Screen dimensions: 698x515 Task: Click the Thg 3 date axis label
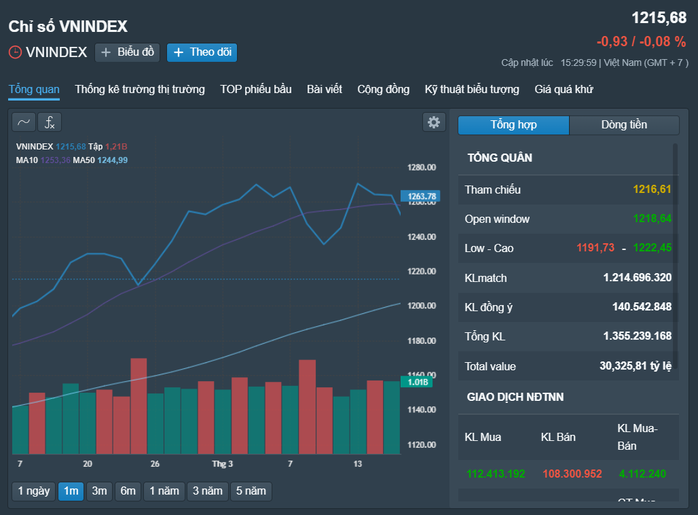222,464
